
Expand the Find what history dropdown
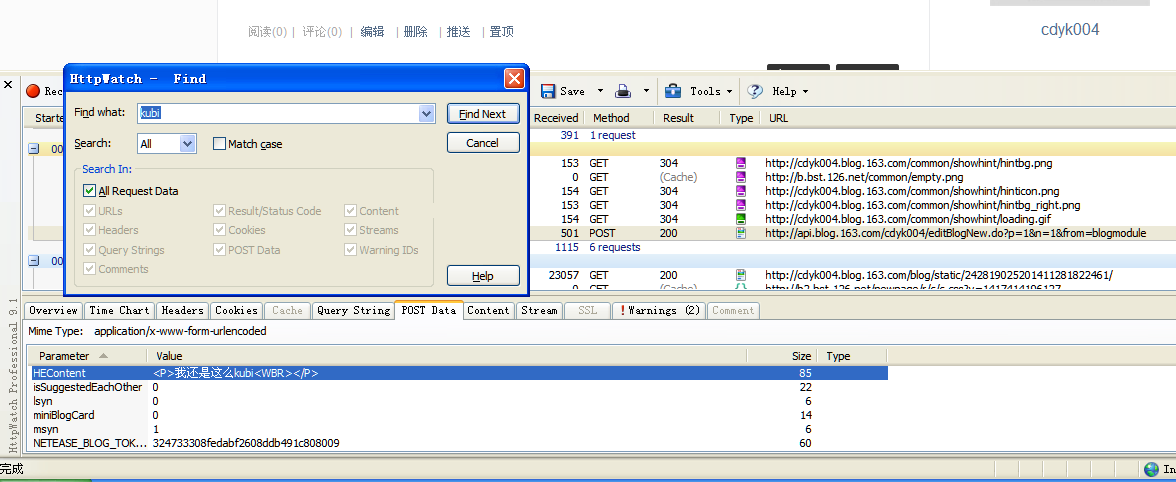click(427, 114)
